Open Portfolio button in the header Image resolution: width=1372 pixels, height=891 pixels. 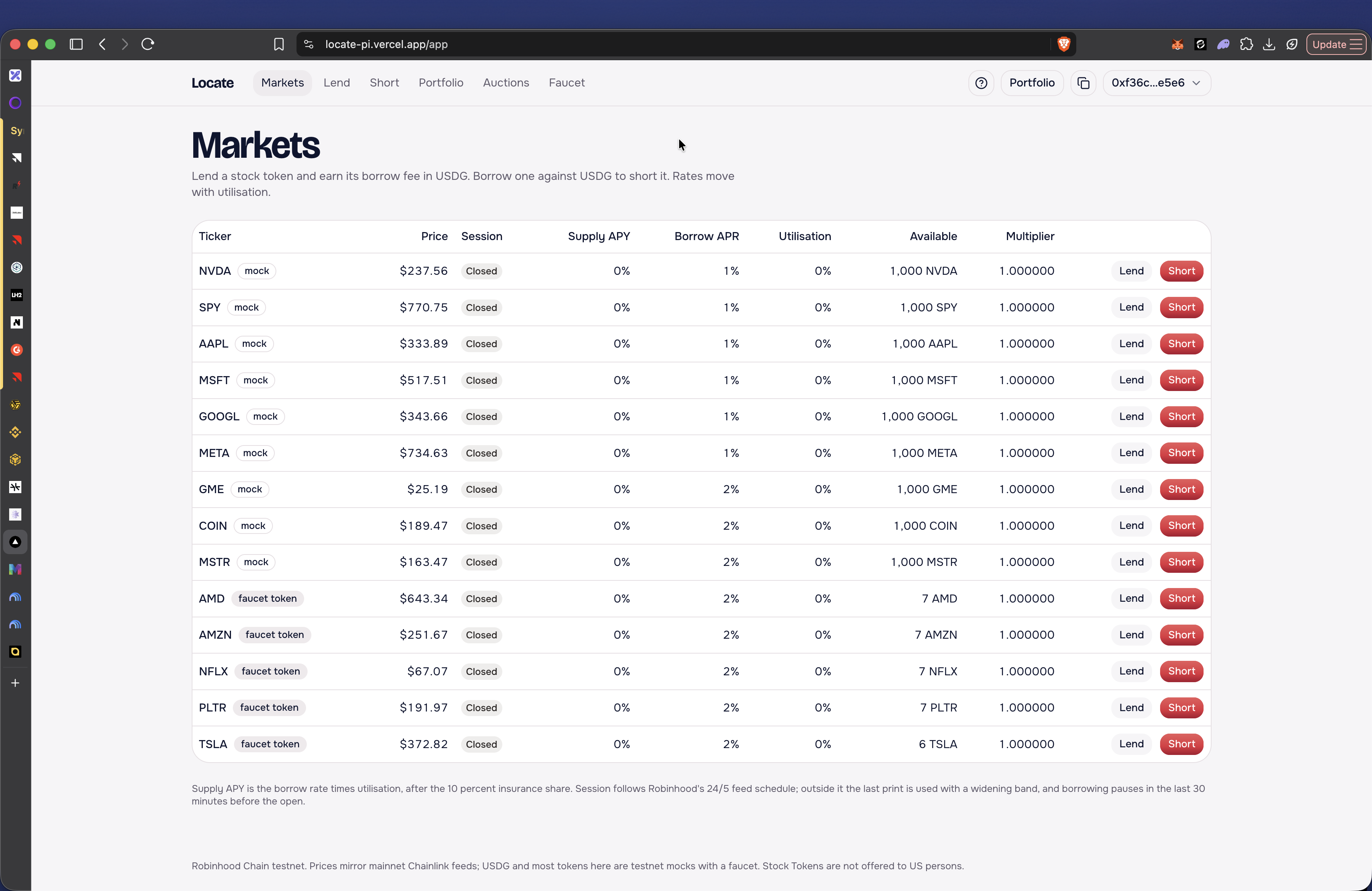(1032, 83)
